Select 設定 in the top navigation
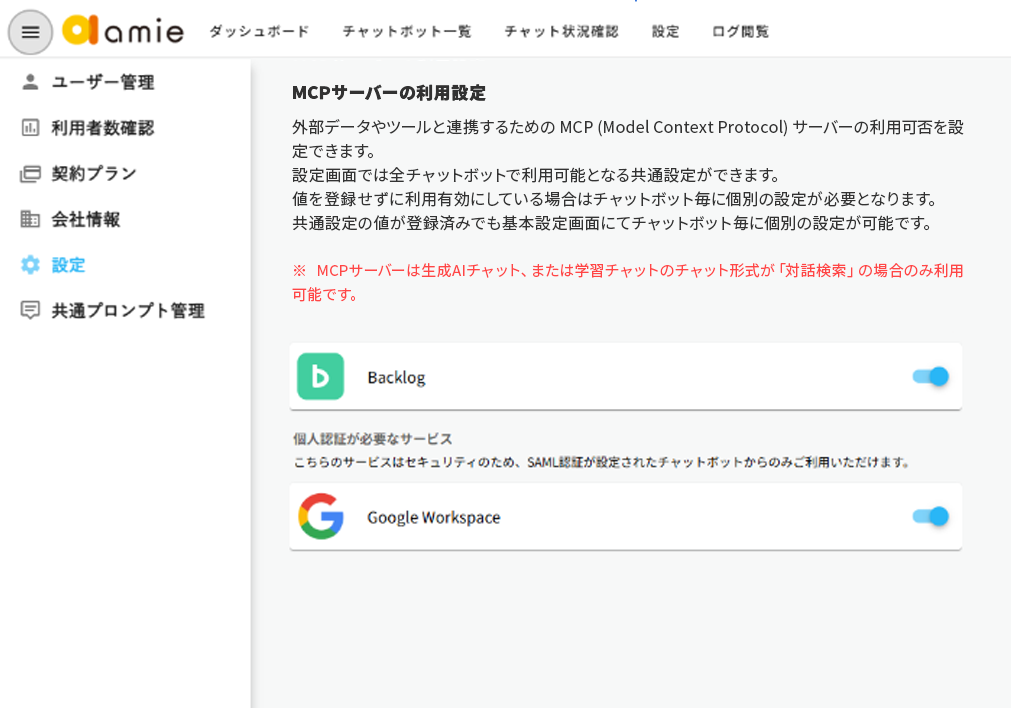1011x713 pixels. [x=665, y=32]
